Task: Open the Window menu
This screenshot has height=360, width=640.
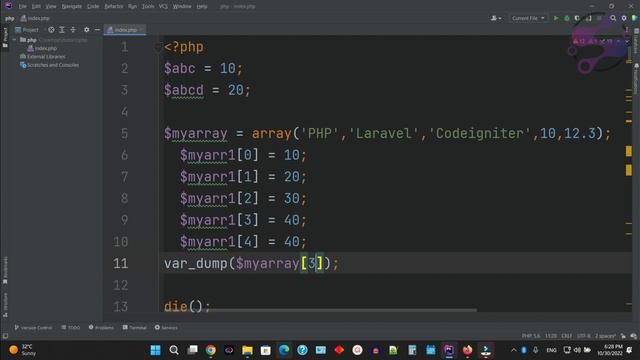Action: click(x=182, y=7)
